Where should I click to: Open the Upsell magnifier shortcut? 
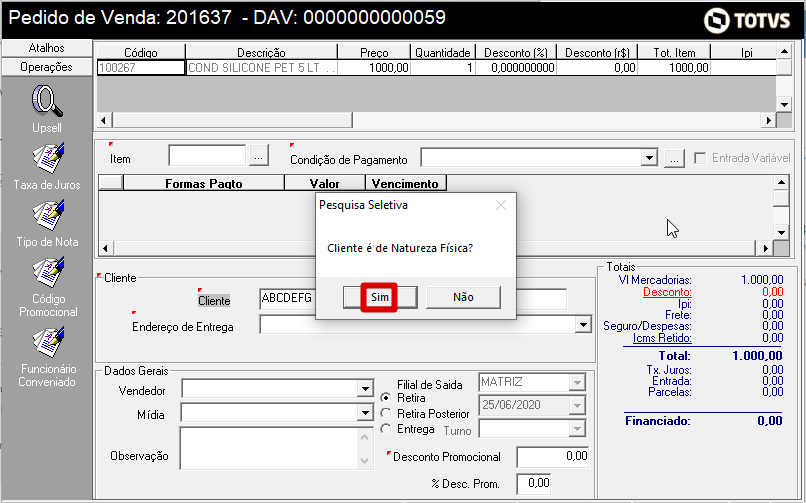tap(47, 101)
